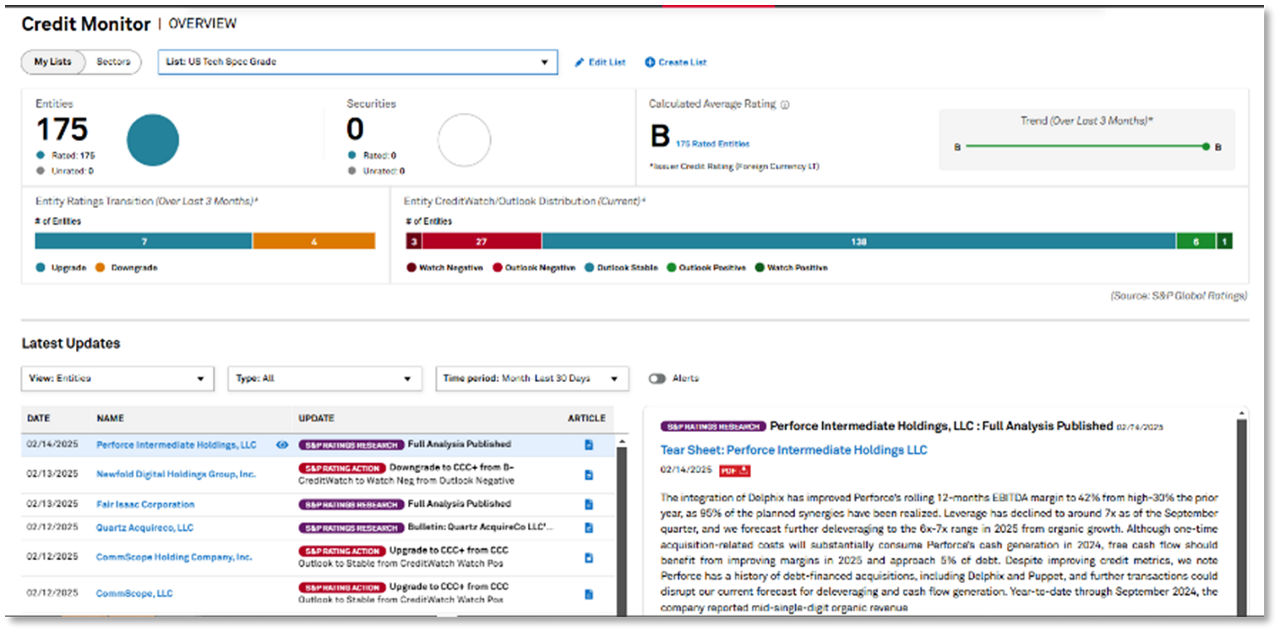Viewport: 1280px width, 633px height.
Task: Open article icon for Newfold Digital Holdings row
Action: [x=589, y=474]
